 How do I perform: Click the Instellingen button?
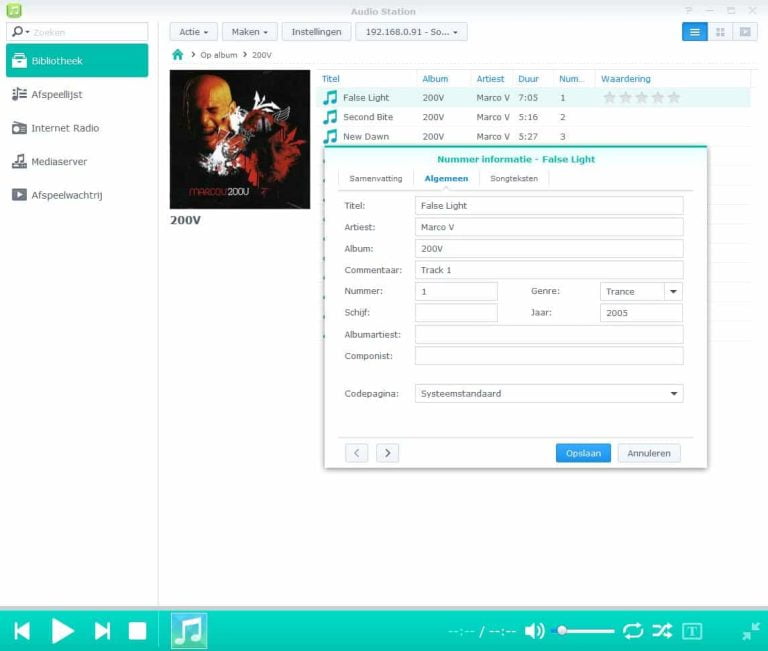point(316,32)
